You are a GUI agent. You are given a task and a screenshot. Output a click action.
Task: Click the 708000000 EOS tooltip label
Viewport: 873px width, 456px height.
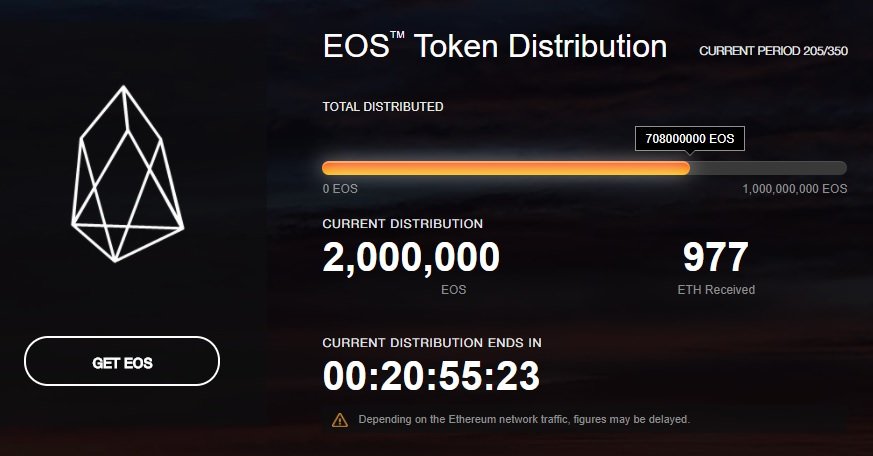click(690, 139)
